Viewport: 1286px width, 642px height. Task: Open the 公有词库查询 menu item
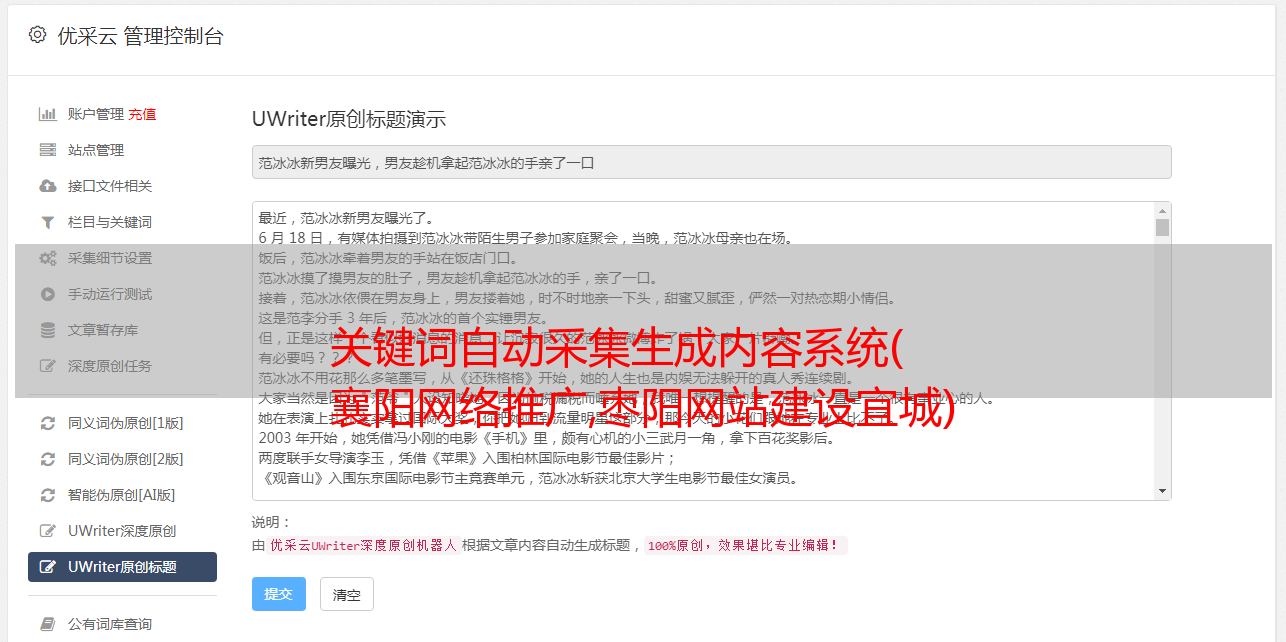[x=122, y=624]
